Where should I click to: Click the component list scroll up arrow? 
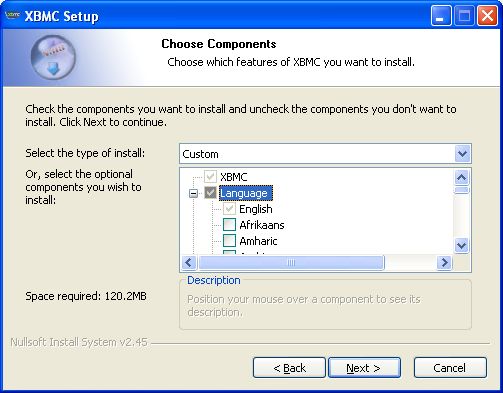[x=462, y=177]
